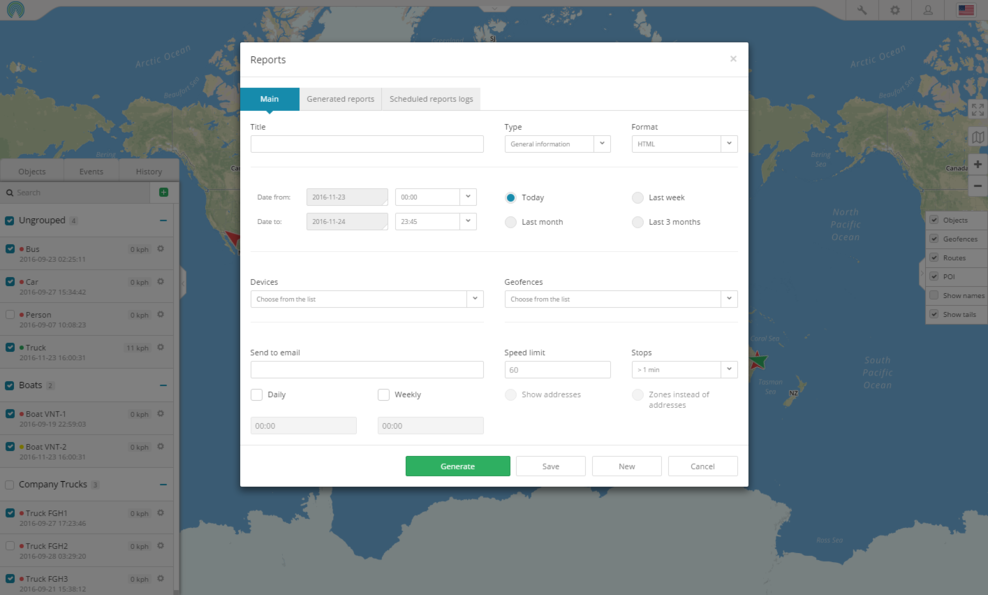Open the wrench tools icon in top bar

pyautogui.click(x=861, y=10)
